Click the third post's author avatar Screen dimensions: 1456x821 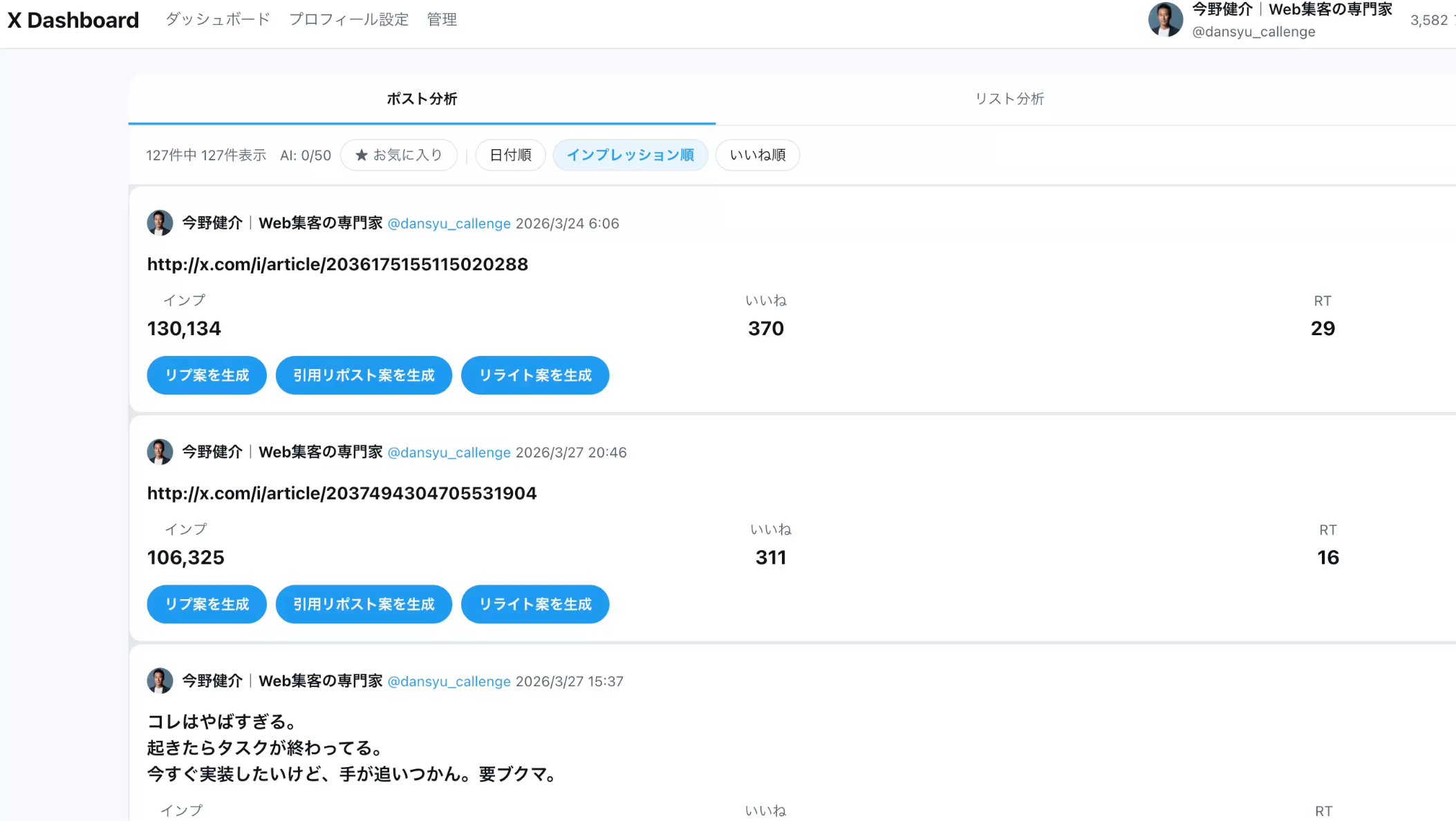click(160, 681)
